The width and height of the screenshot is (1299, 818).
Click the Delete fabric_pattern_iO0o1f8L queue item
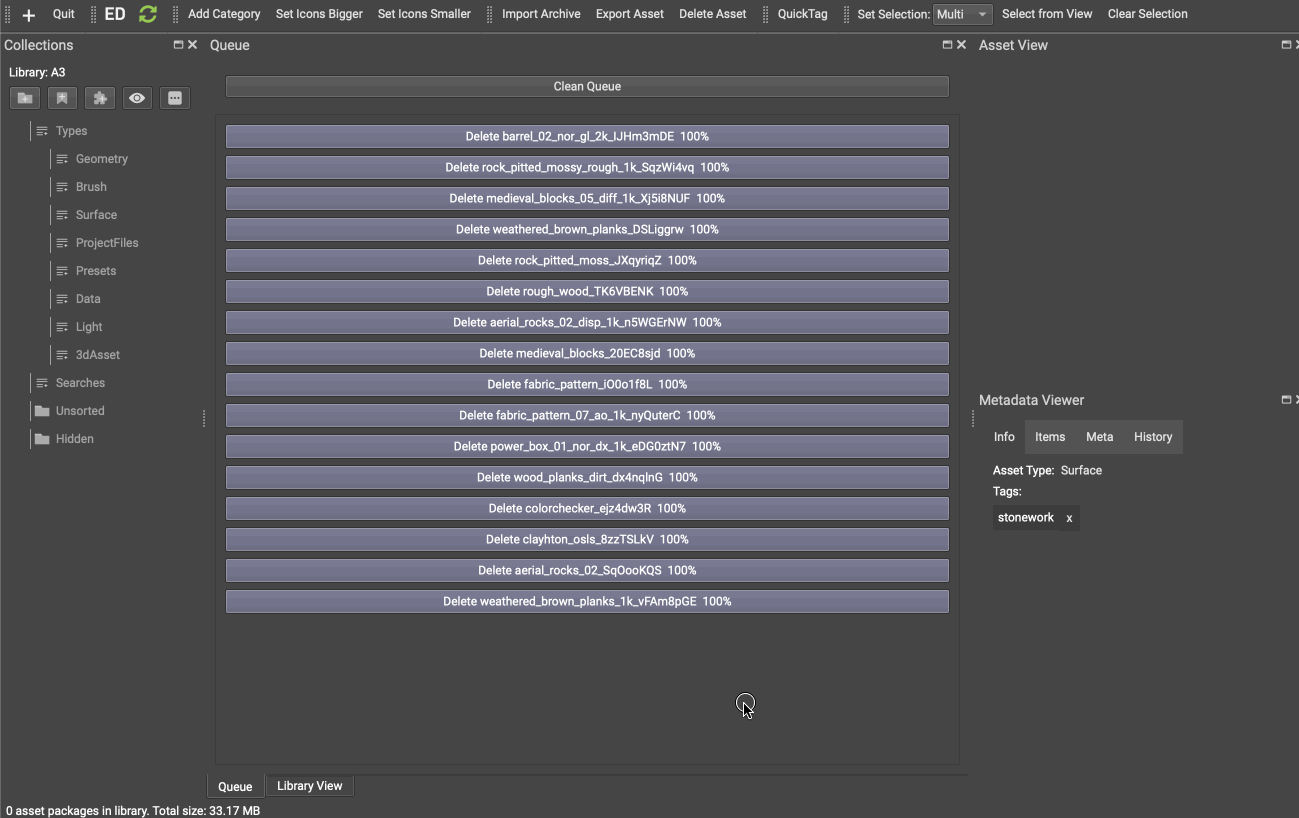pos(587,384)
